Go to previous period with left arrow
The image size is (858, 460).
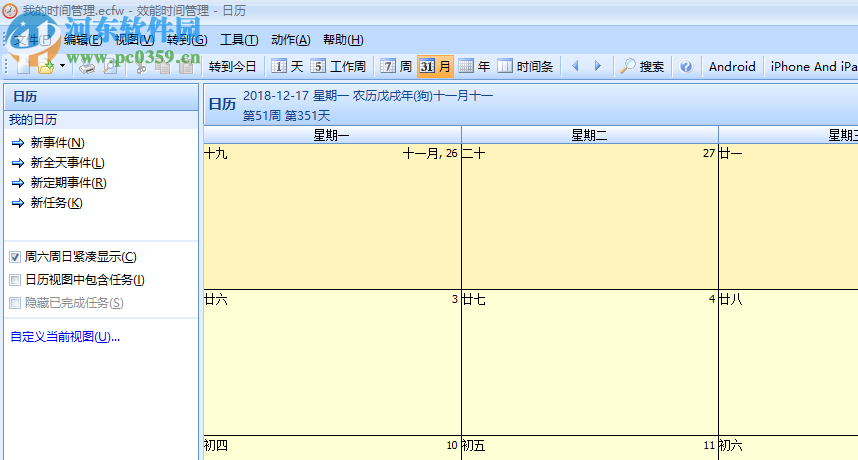pos(575,66)
